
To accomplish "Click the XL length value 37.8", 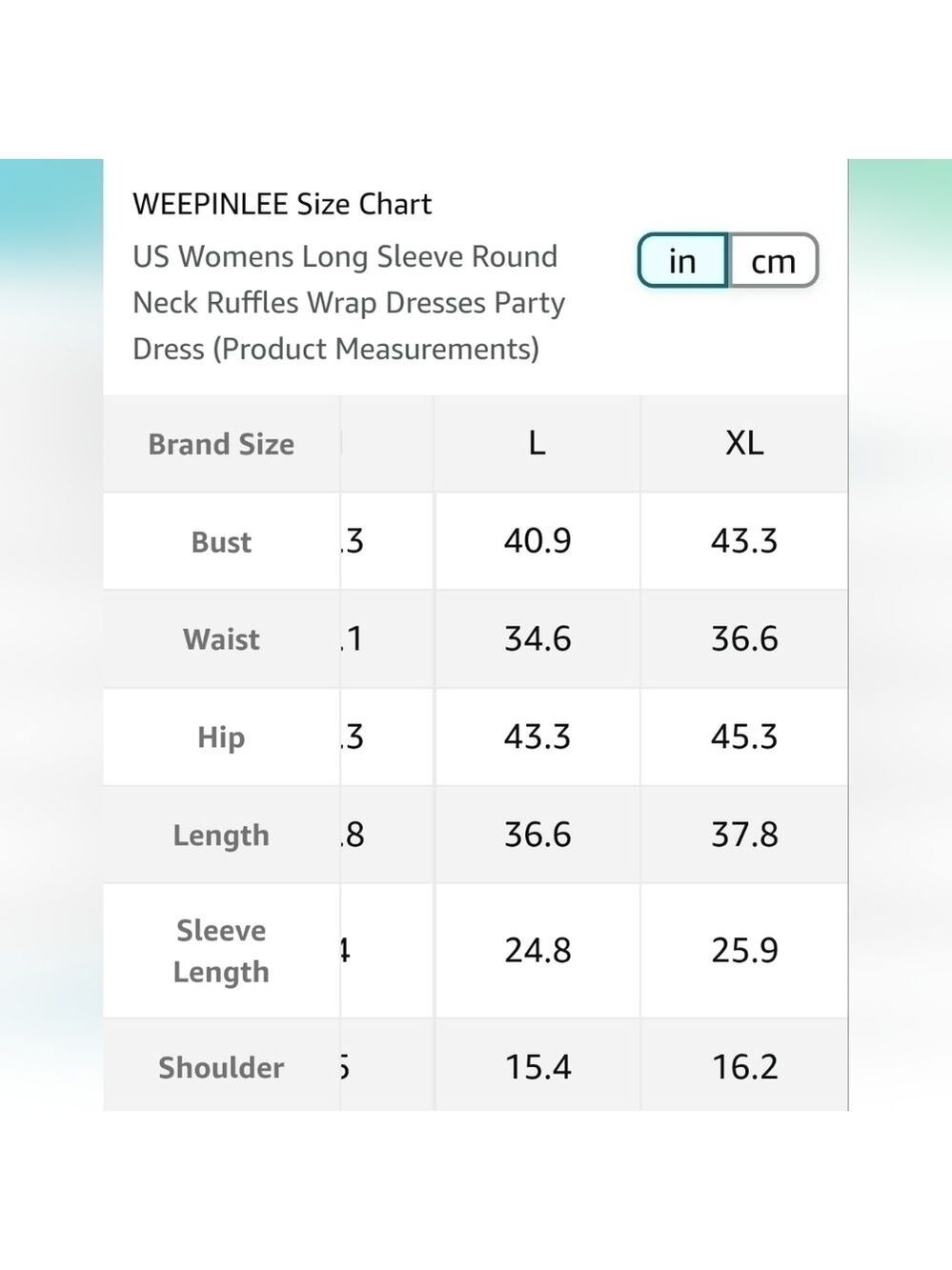I will click(744, 835).
